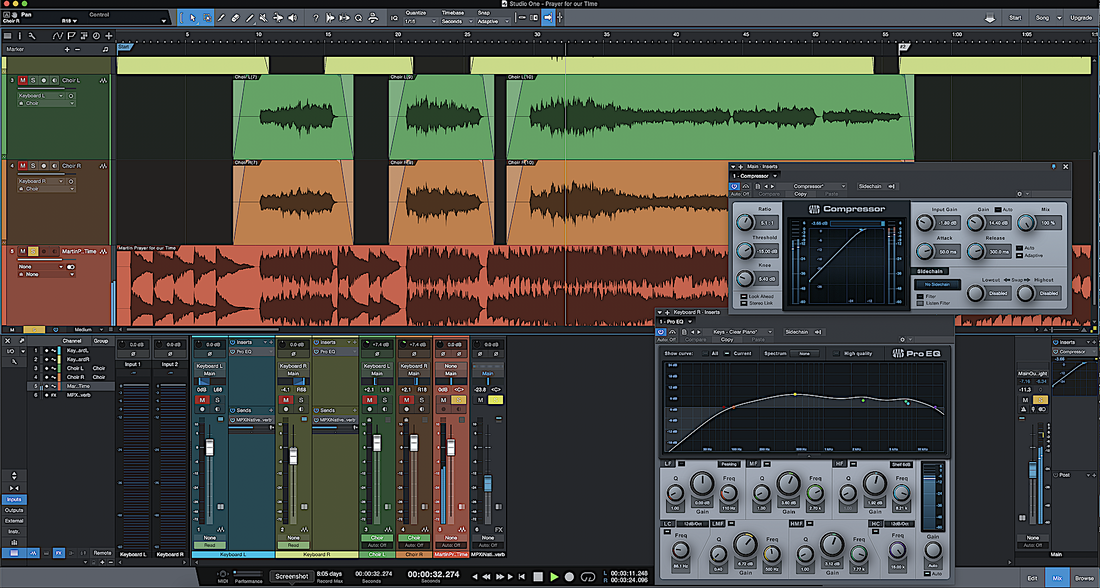Select the Eraser tool in the toolbar
Viewport: 1100px width, 588px height.
(235, 18)
